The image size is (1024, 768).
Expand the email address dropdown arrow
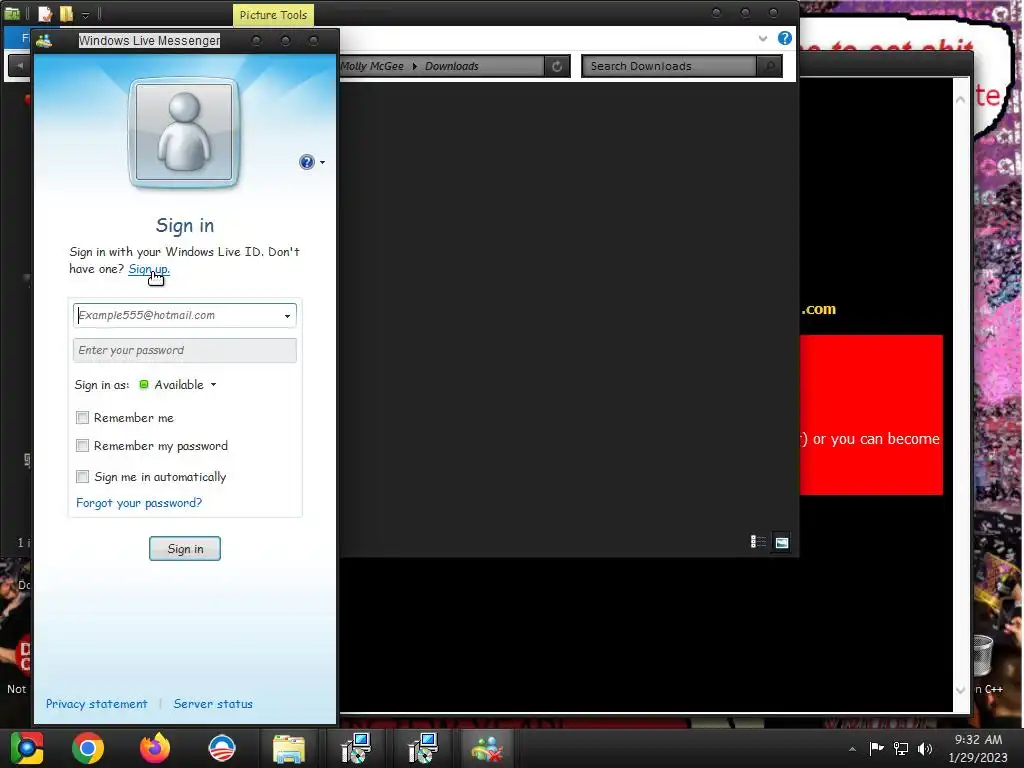tap(287, 316)
